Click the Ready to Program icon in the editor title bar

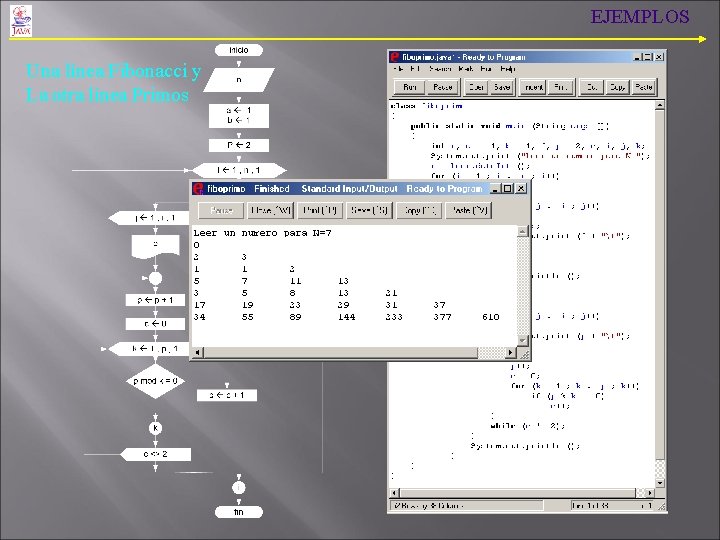click(394, 57)
